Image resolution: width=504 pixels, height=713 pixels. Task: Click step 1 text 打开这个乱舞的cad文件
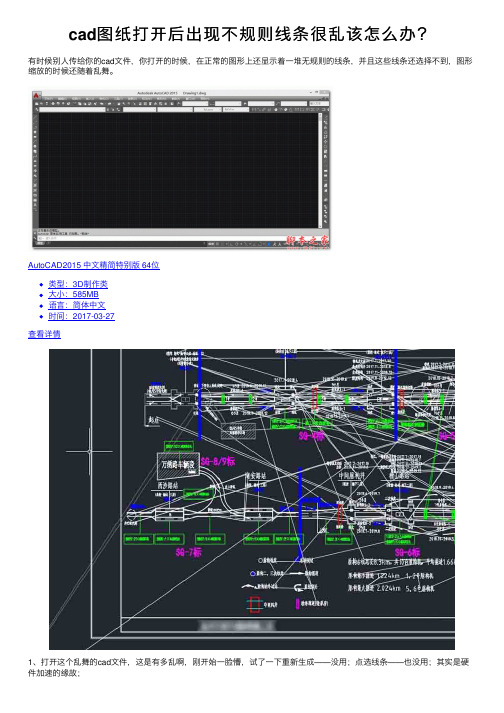click(248, 668)
